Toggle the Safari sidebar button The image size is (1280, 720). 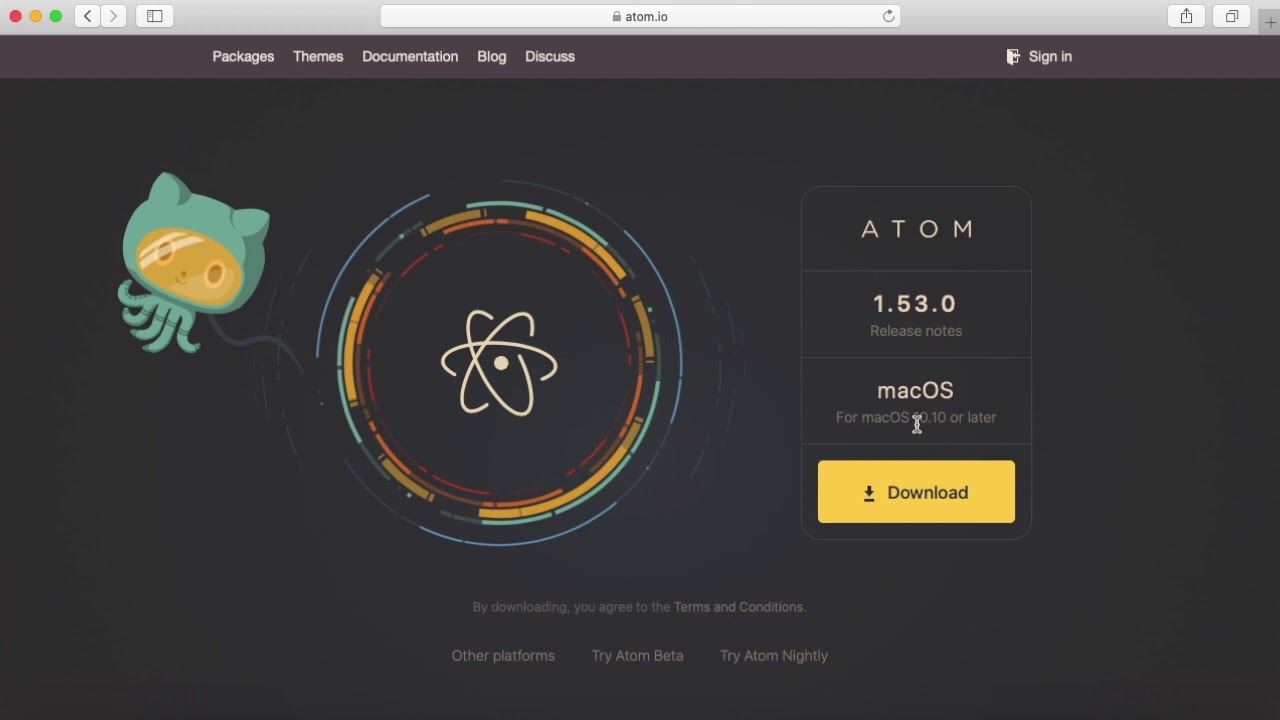coord(155,16)
